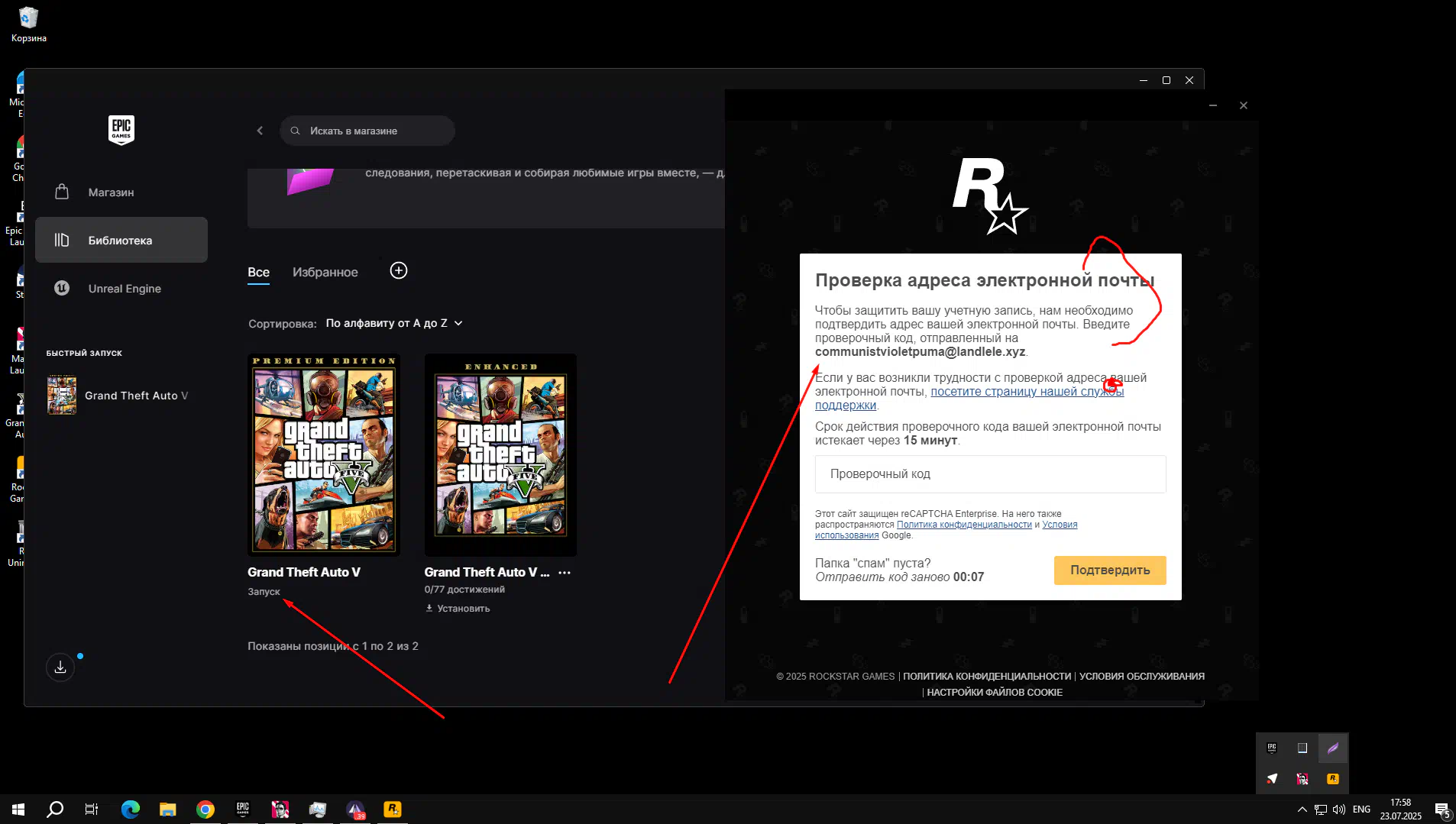The width and height of the screenshot is (1456, 824).
Task: Open the Политика конфиденциальности Google link
Action: tap(964, 525)
